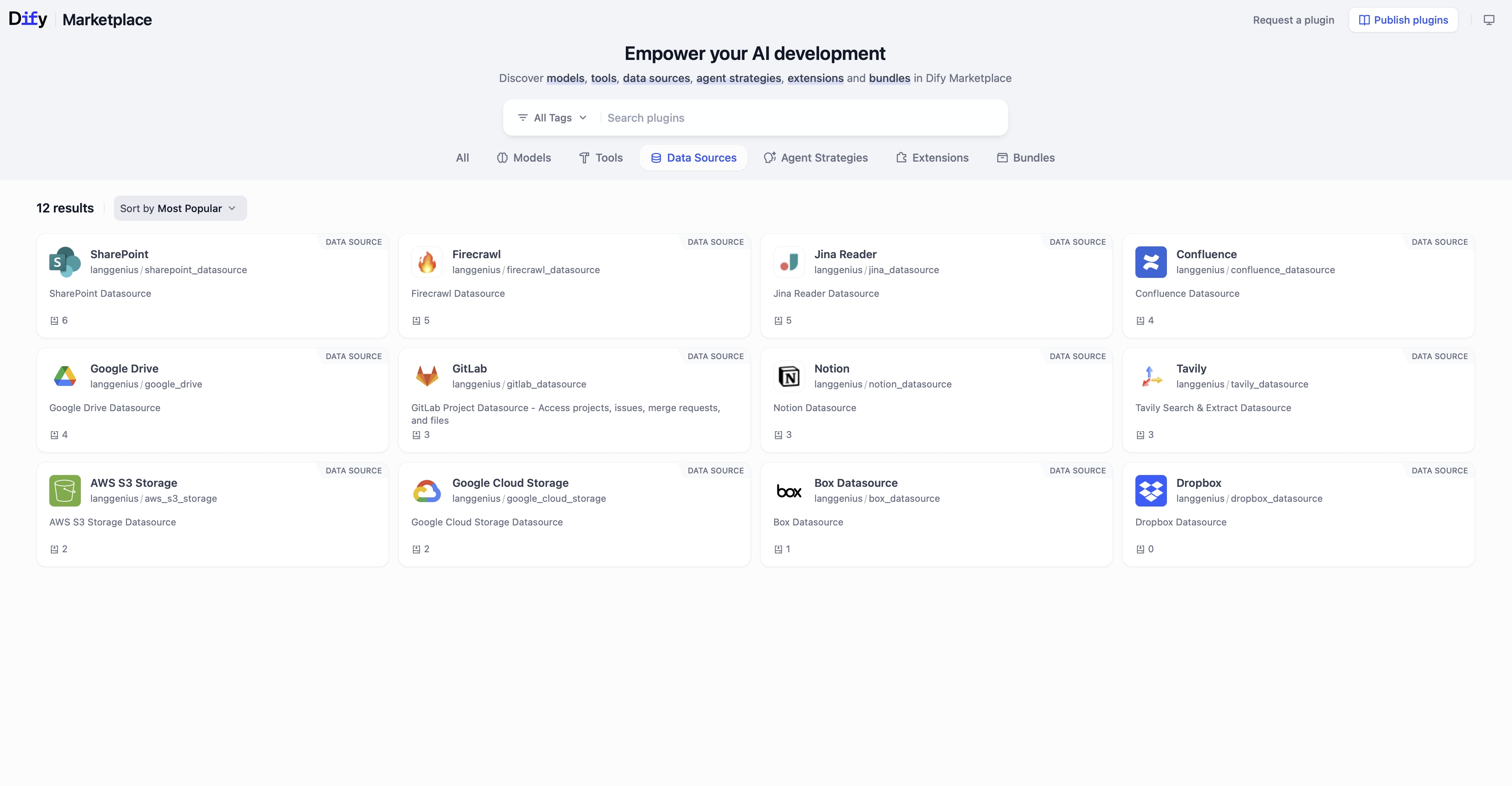The image size is (1512, 786).
Task: Click the SharePoint plugin icon
Action: [x=65, y=262]
